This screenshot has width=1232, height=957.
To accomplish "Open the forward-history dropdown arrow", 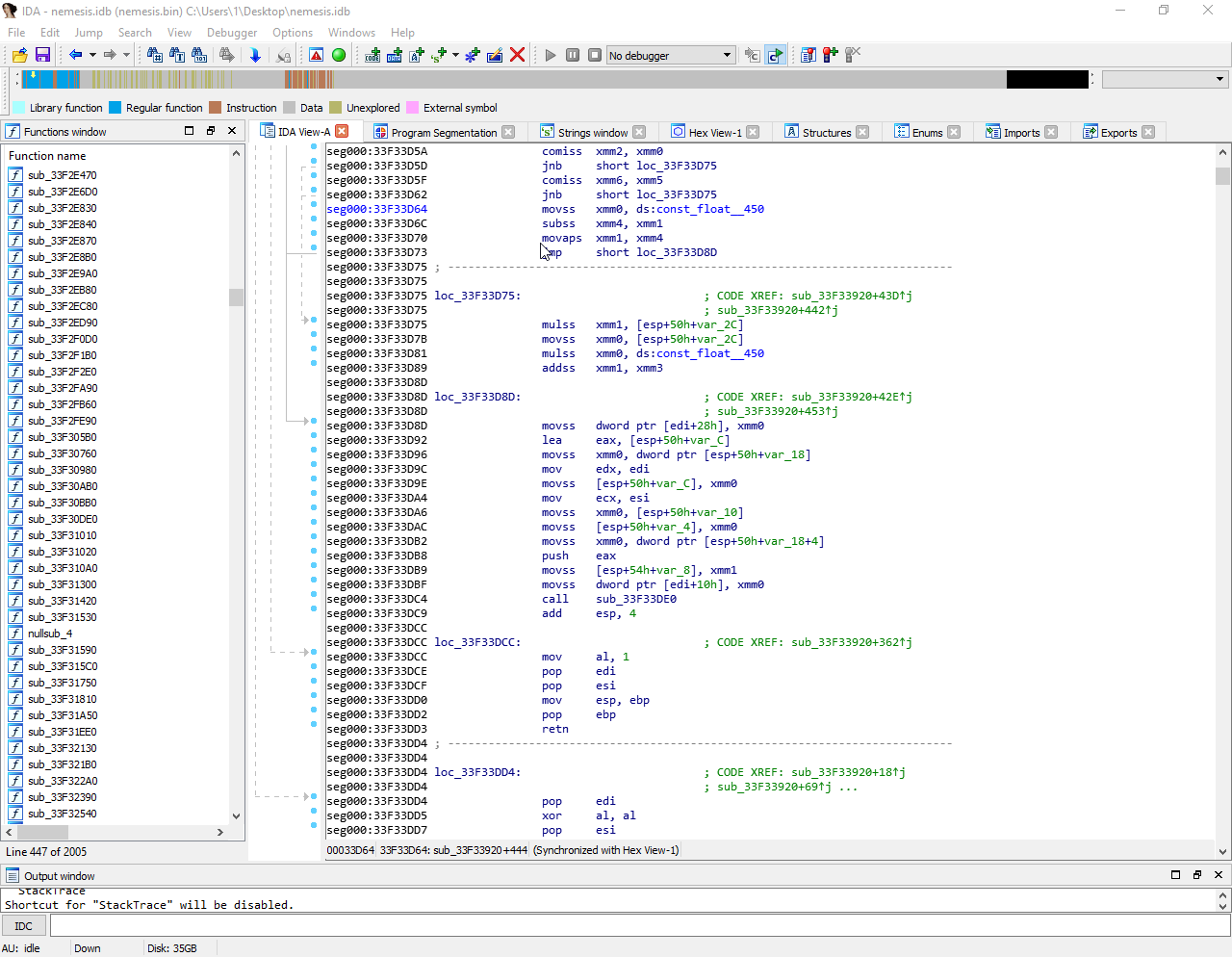I will pyautogui.click(x=126, y=55).
